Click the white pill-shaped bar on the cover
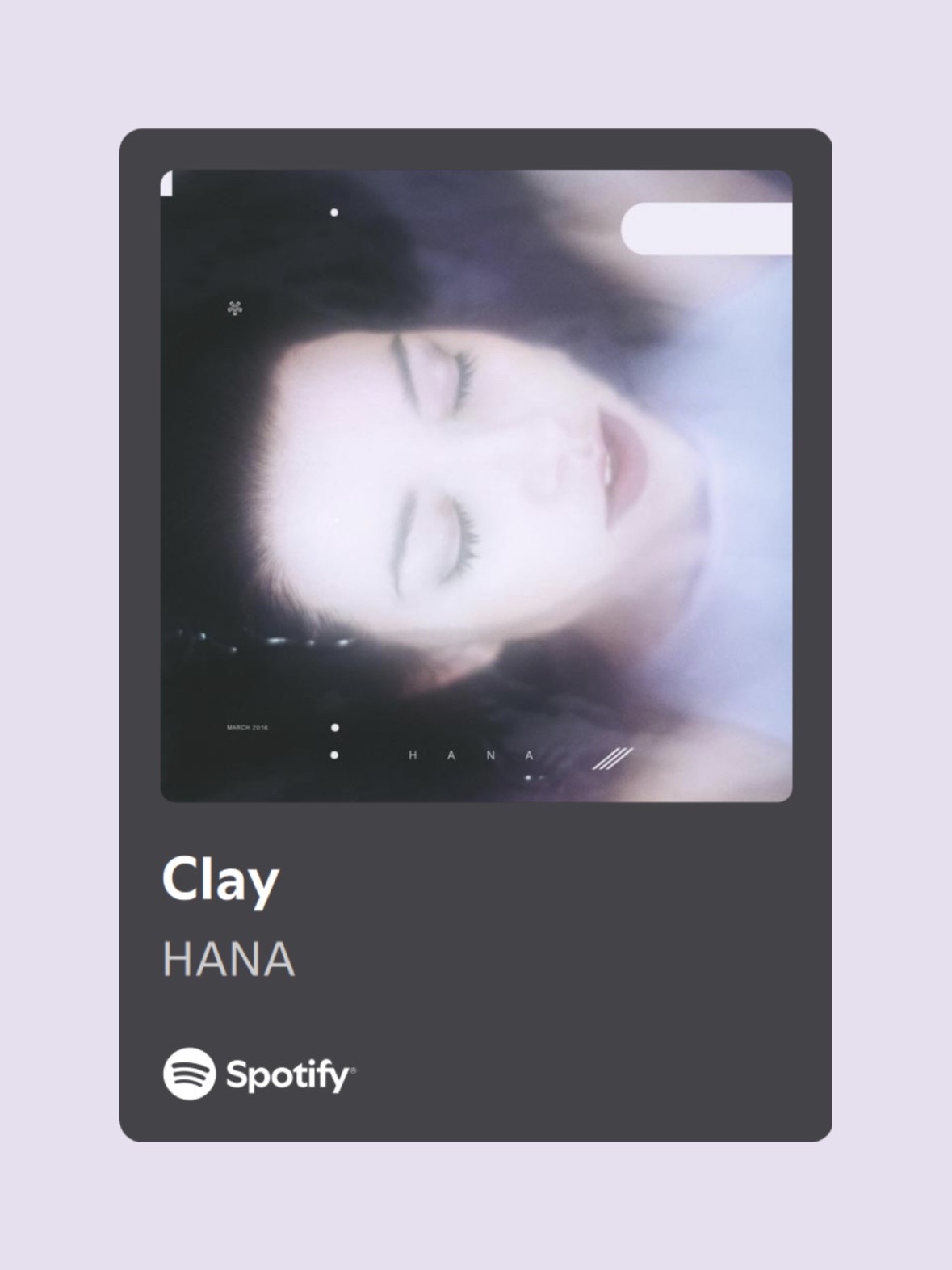952x1270 pixels. (707, 229)
